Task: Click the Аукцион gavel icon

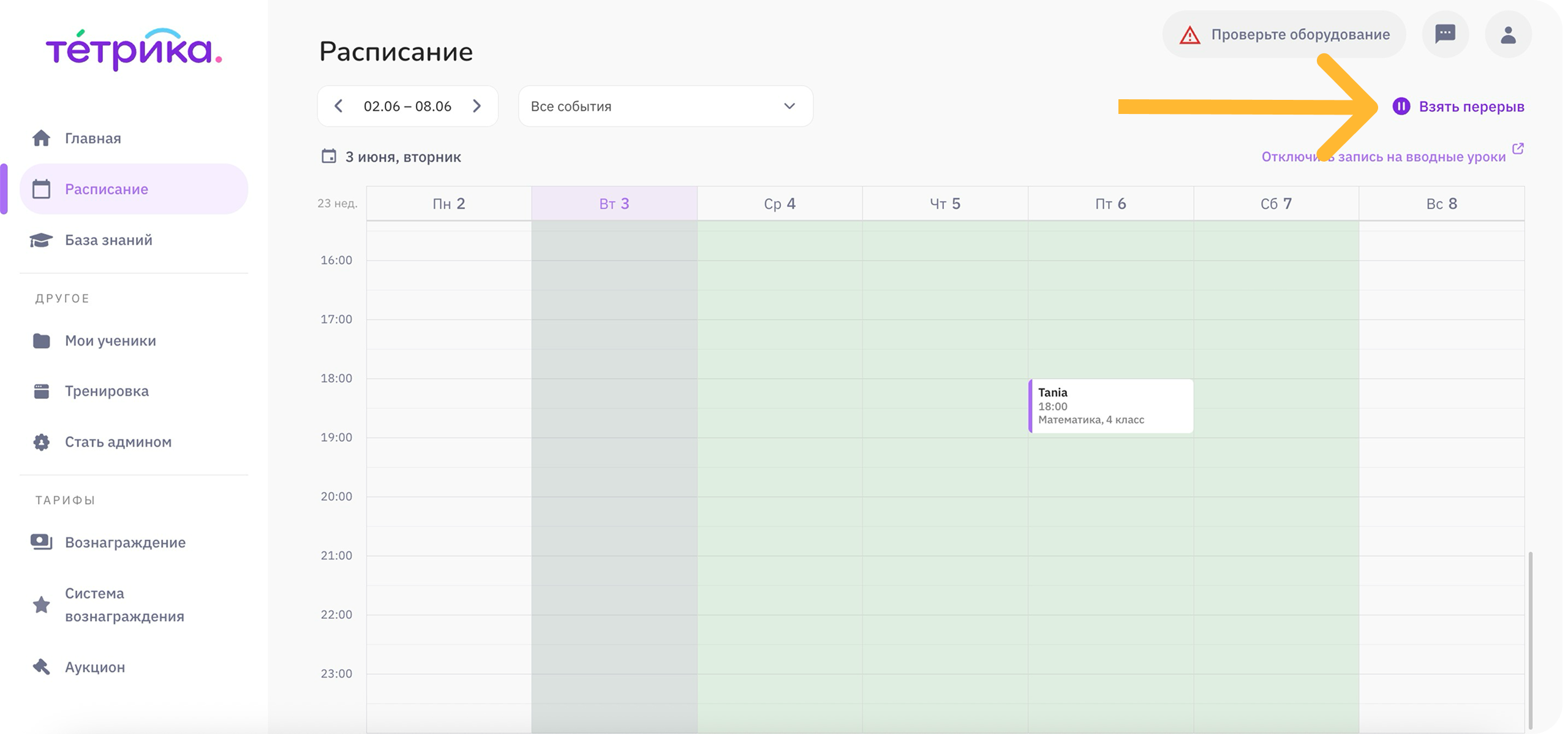Action: [41, 667]
